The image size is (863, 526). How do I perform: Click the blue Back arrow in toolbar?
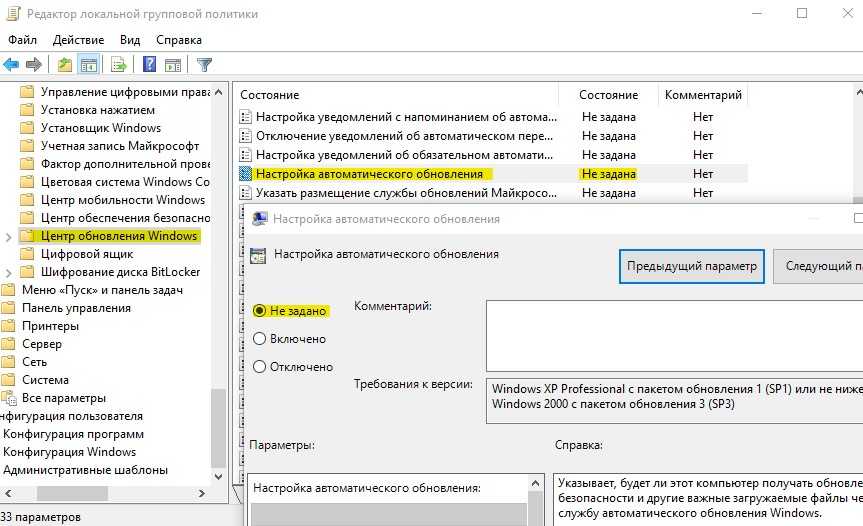[12, 65]
